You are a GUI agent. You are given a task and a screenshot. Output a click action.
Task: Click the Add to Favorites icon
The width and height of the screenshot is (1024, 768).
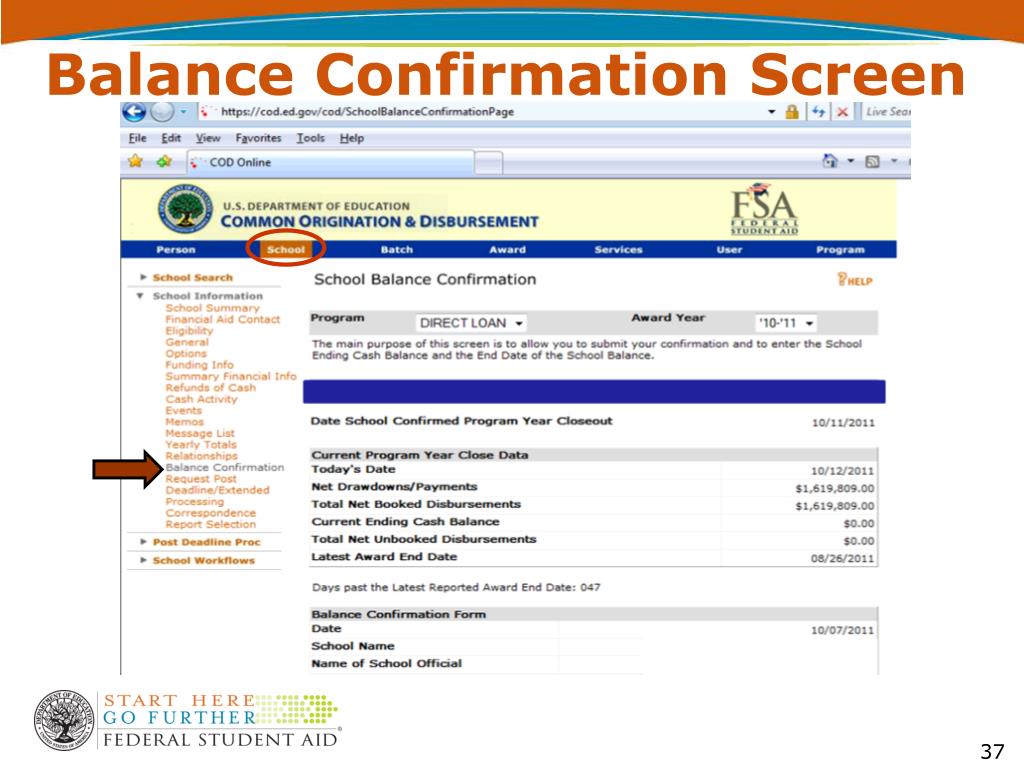point(164,161)
